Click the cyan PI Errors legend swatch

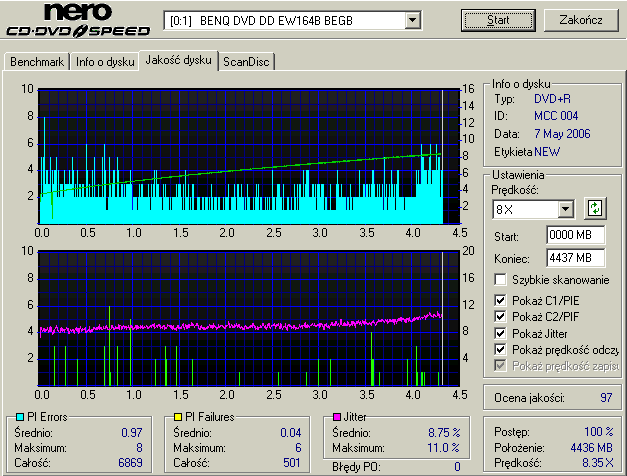coord(20,417)
